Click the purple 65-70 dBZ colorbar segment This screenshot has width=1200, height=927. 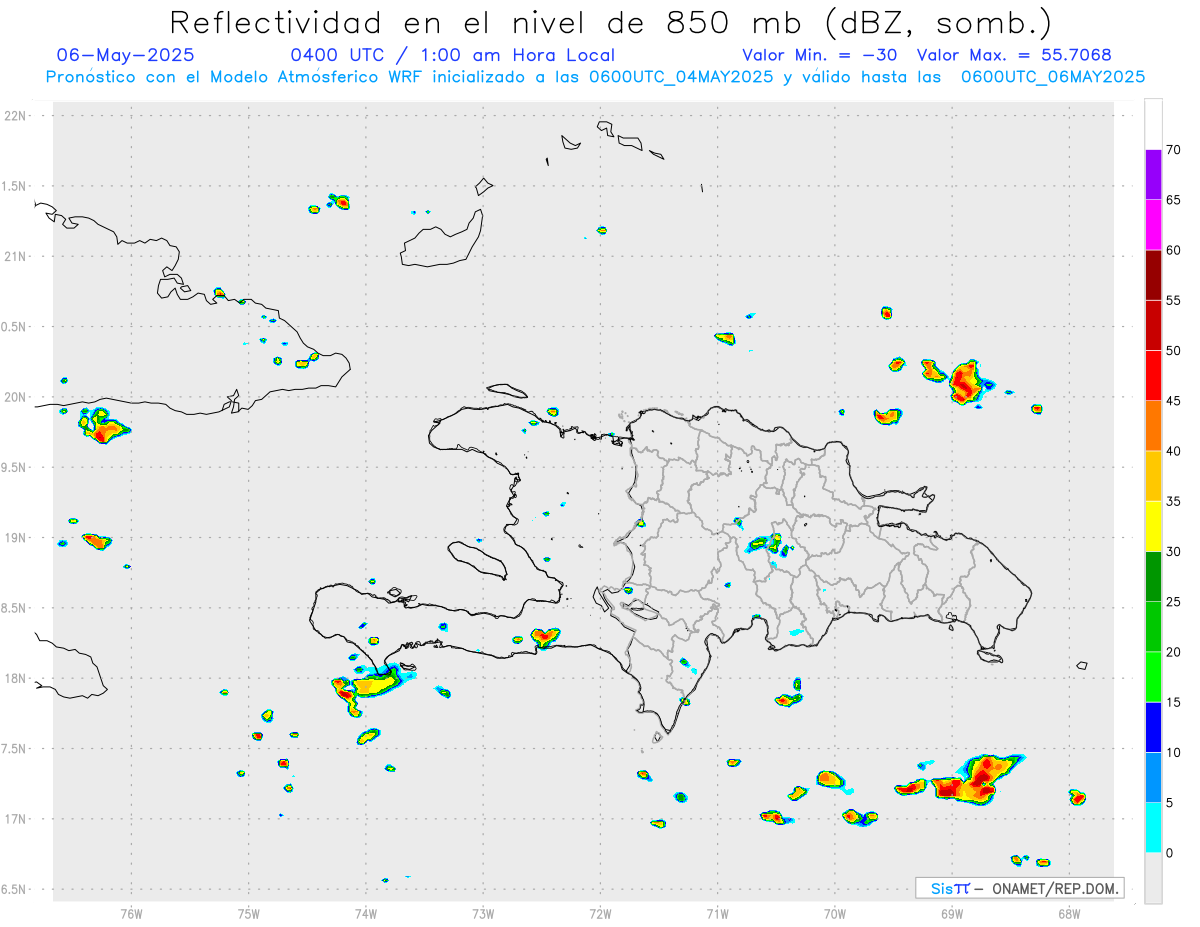point(1153,174)
